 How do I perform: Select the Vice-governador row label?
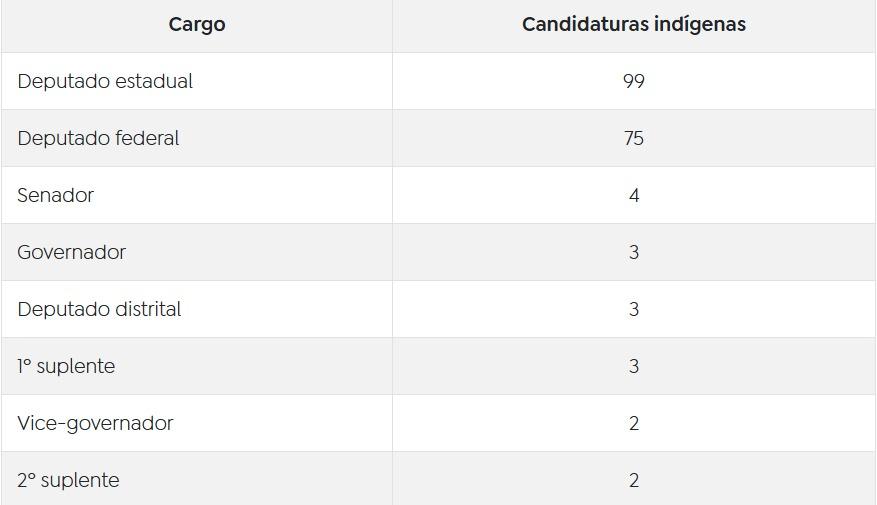(x=95, y=423)
